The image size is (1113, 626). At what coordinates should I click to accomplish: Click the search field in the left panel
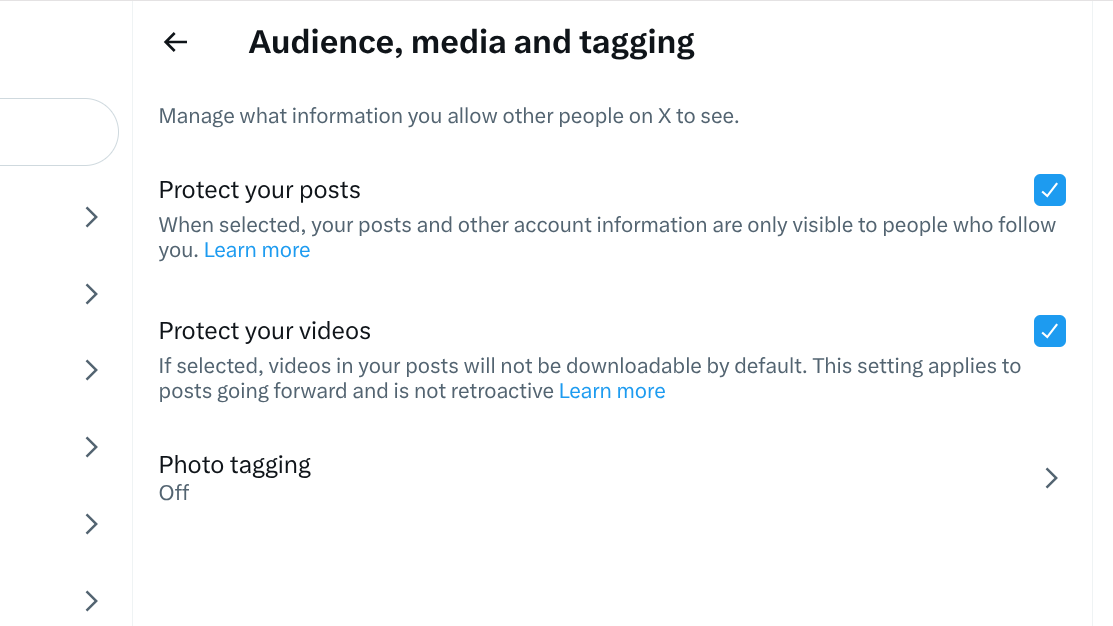50,131
